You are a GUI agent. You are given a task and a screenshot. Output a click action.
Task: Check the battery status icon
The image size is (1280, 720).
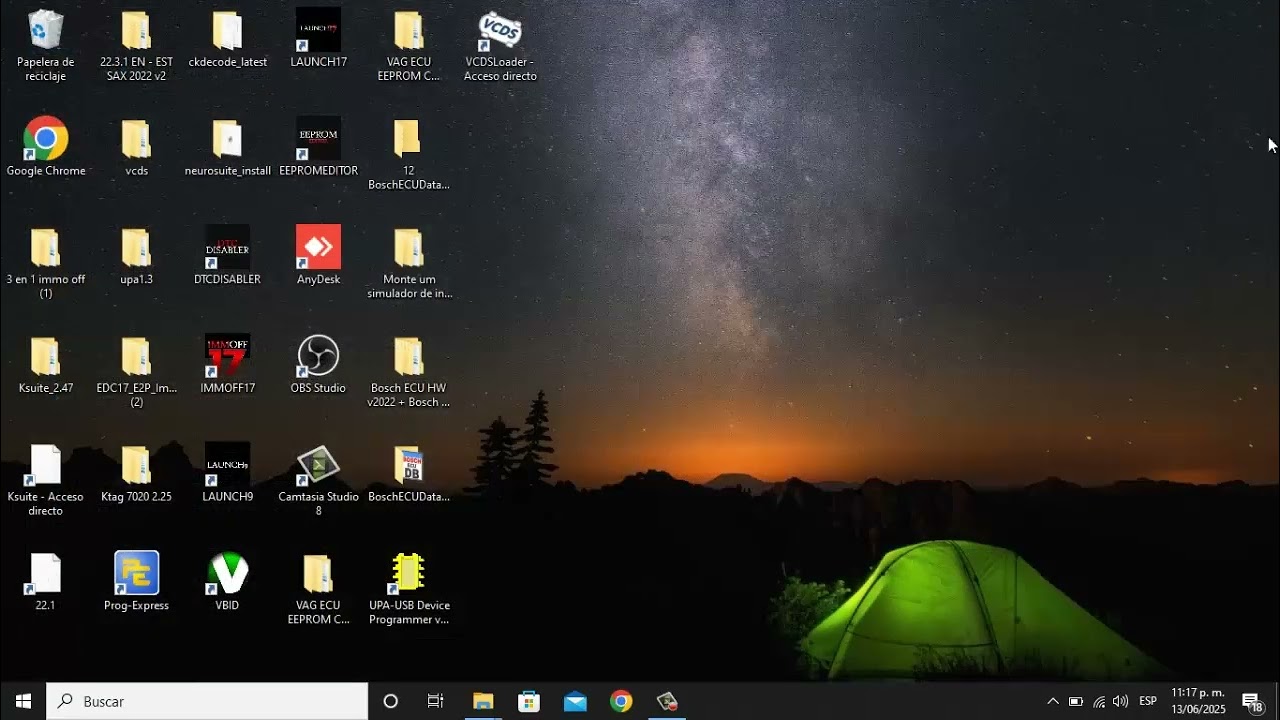(x=1076, y=701)
